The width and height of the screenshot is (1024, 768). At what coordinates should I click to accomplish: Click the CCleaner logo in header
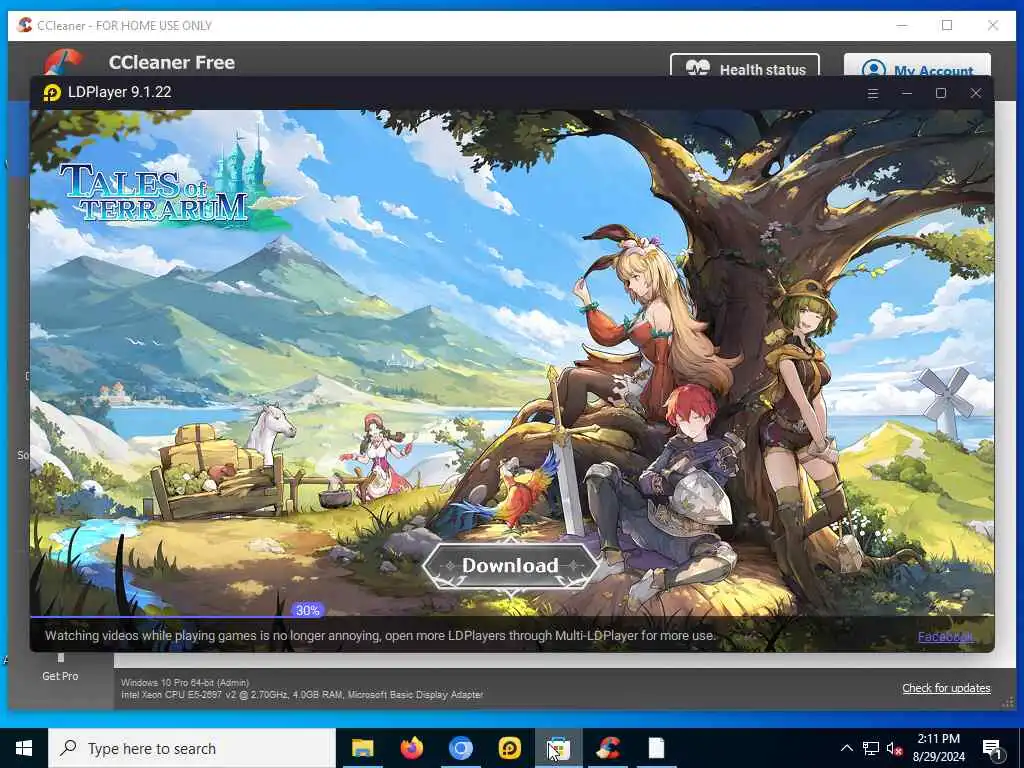63,62
